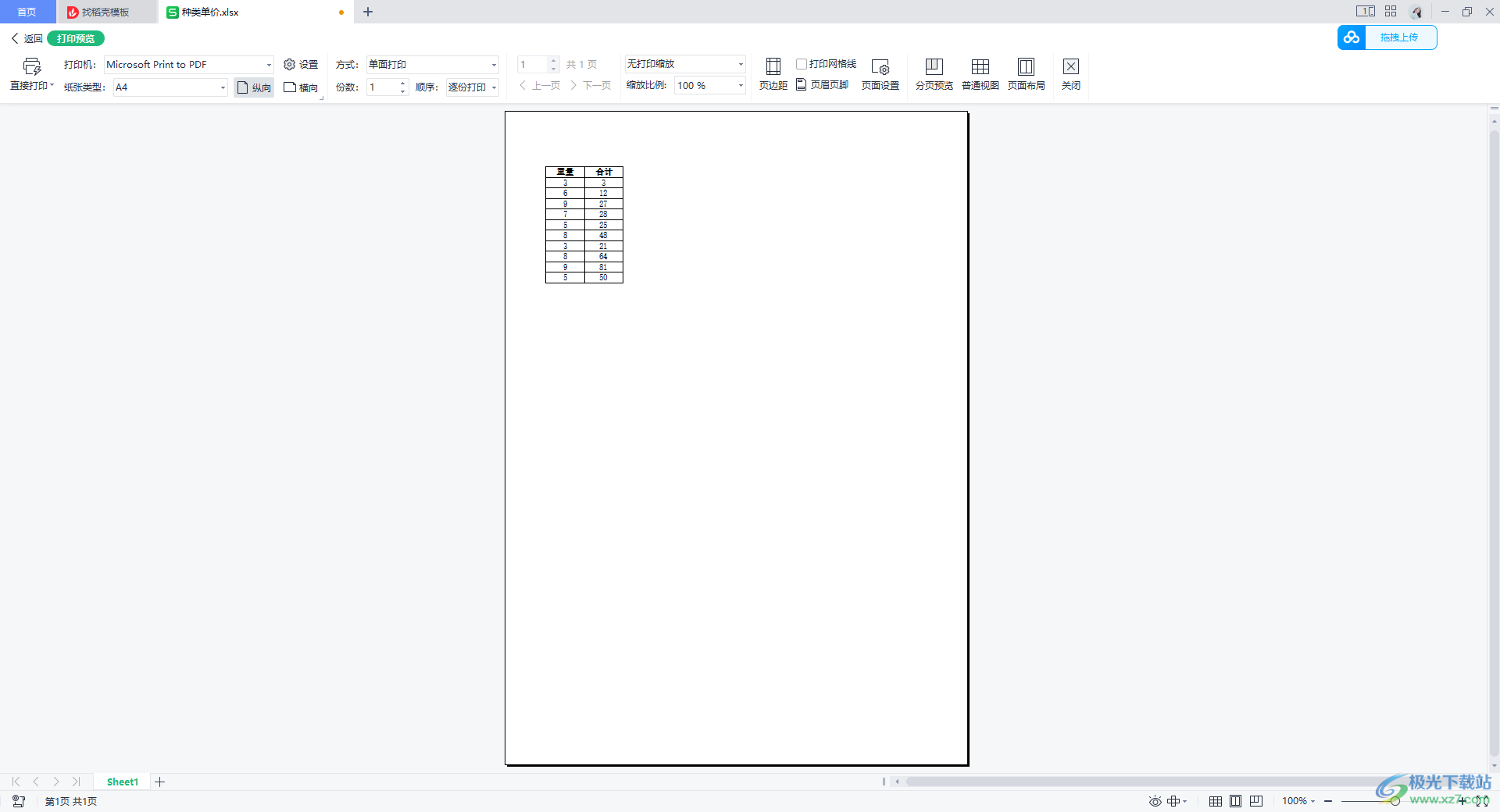Open the status bar 100% zoom menu
The height and width of the screenshot is (812, 1500).
click(x=1298, y=801)
